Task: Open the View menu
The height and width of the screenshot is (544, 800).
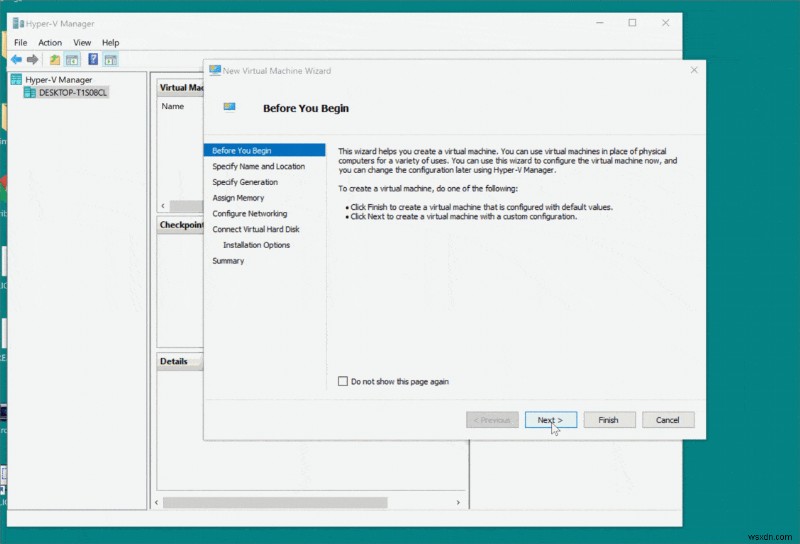Action: [x=82, y=42]
